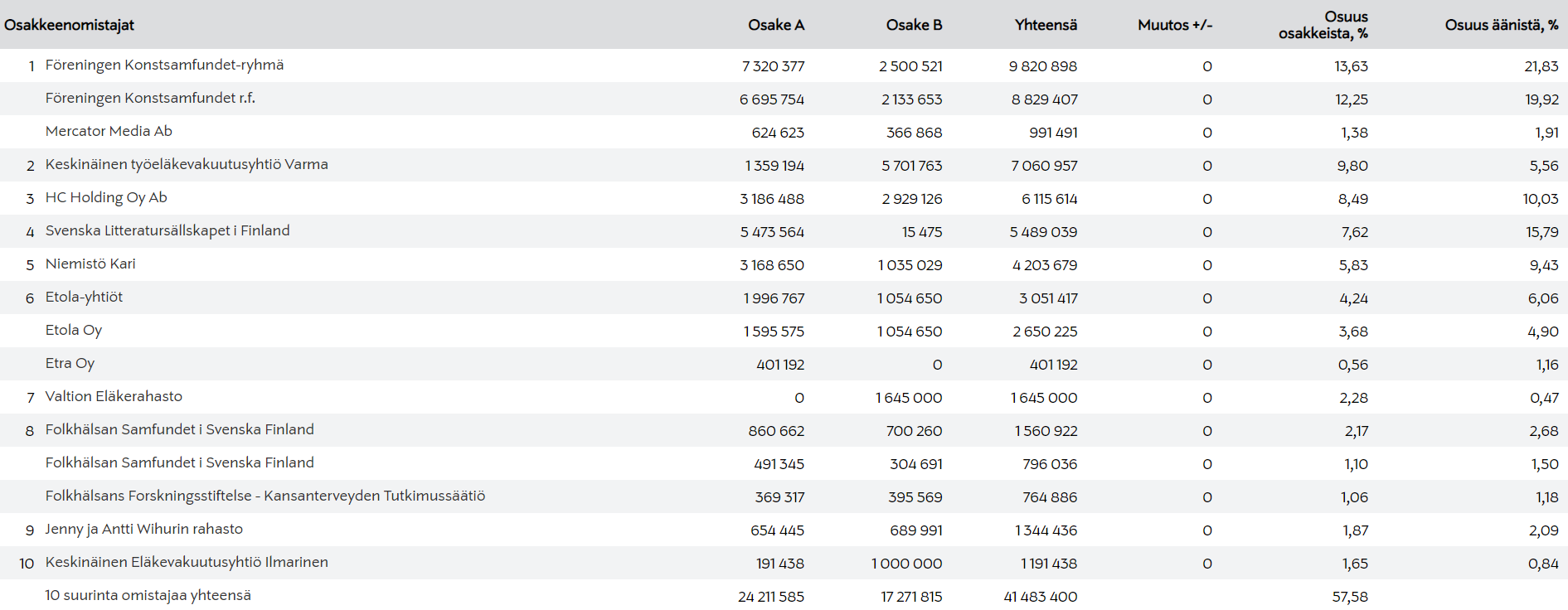Select Etra Oy name
The width and height of the screenshot is (1568, 610).
tap(70, 363)
